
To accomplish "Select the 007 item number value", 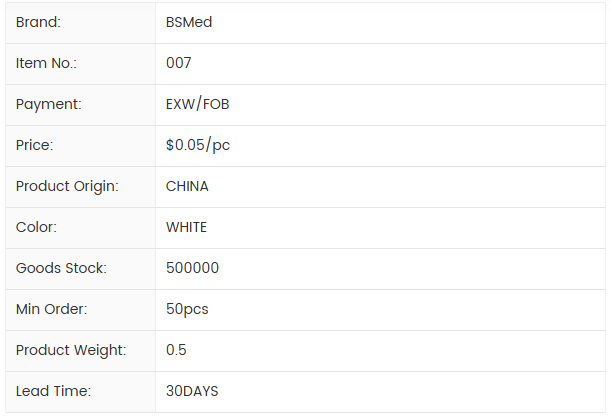I will (x=179, y=63).
